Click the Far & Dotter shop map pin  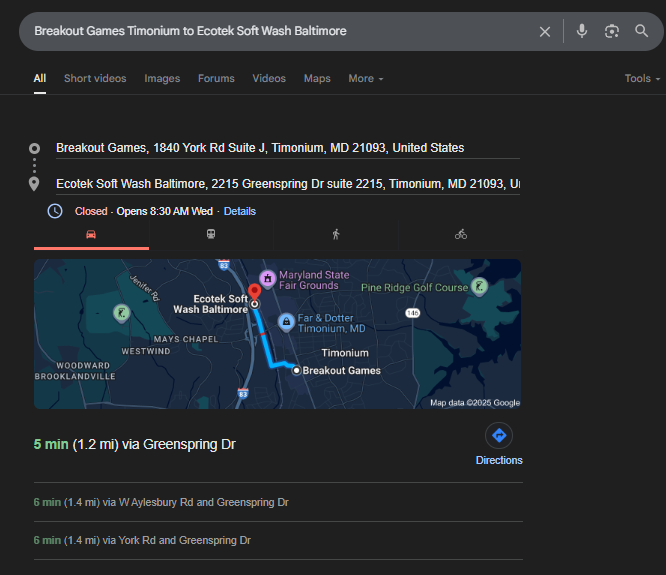[x=286, y=322]
